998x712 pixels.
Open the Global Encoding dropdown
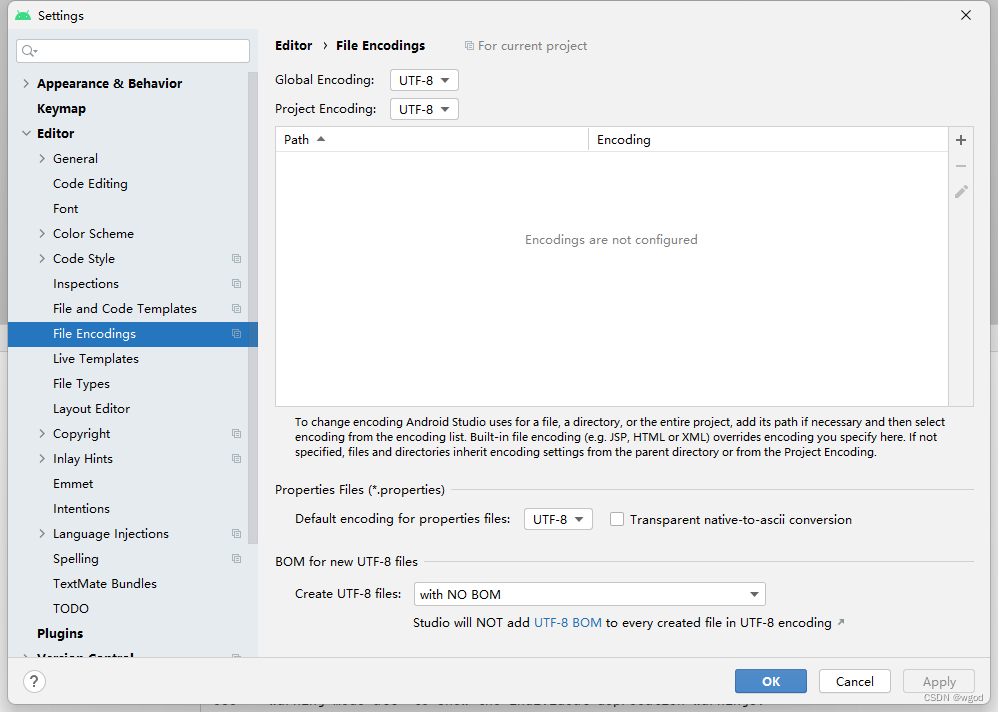pyautogui.click(x=424, y=80)
